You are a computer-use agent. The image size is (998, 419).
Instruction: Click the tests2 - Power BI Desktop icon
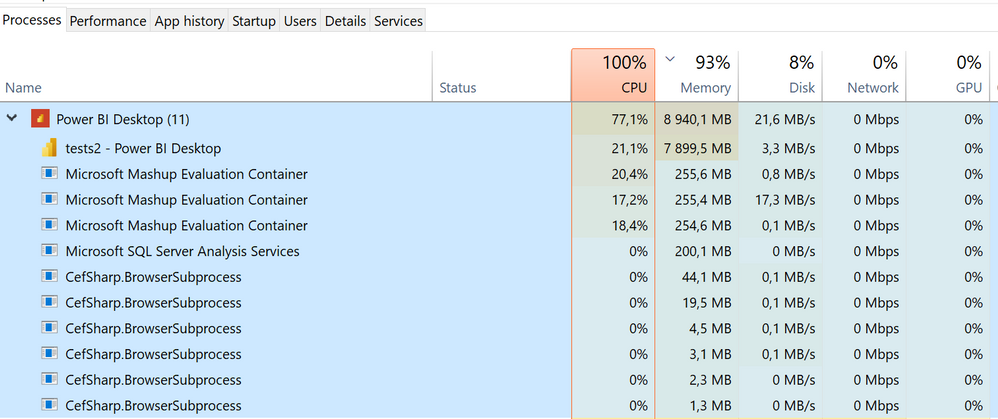pyautogui.click(x=50, y=148)
